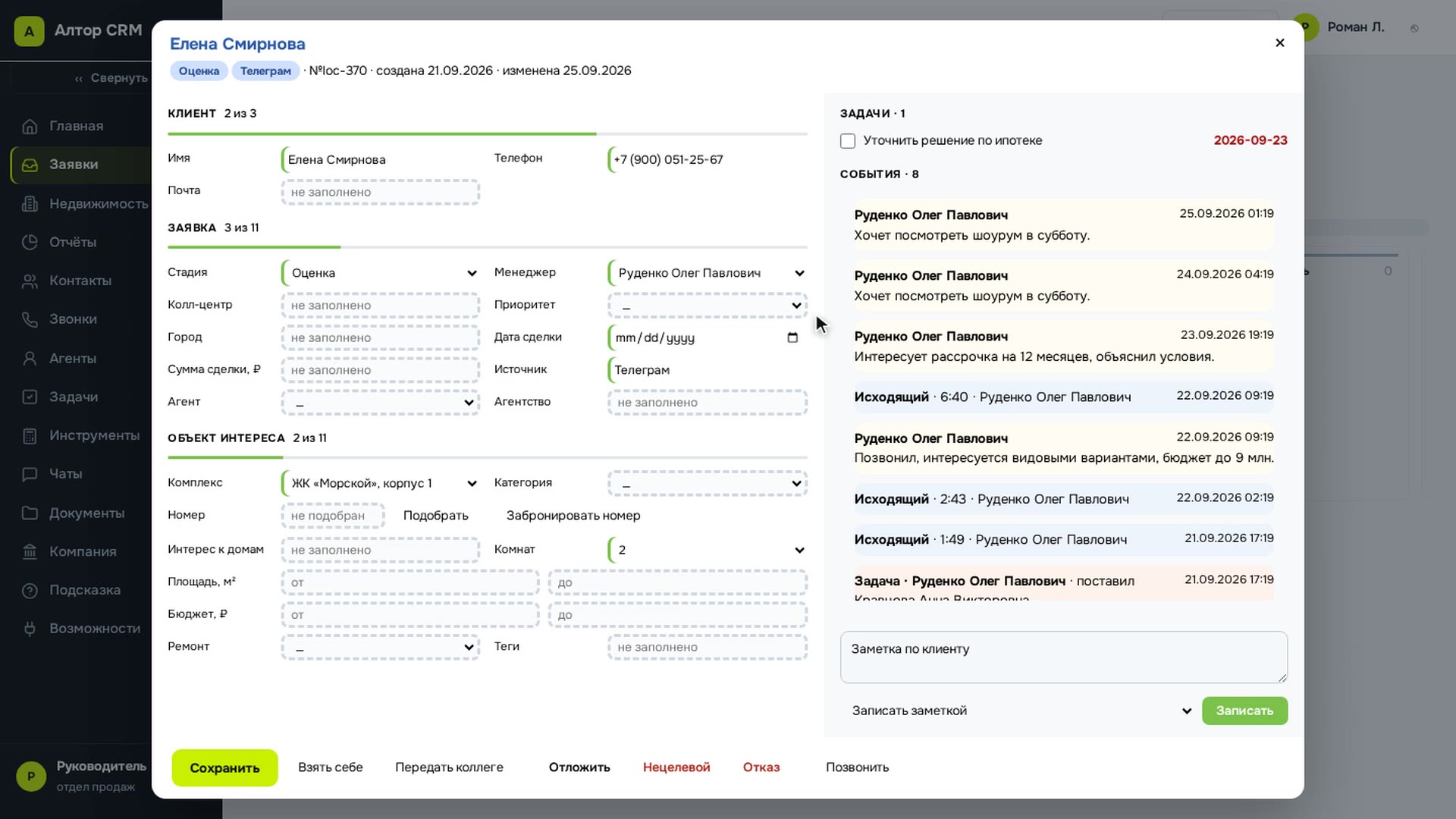Open the Главная sidebar icon
The height and width of the screenshot is (819, 1456).
pos(30,126)
